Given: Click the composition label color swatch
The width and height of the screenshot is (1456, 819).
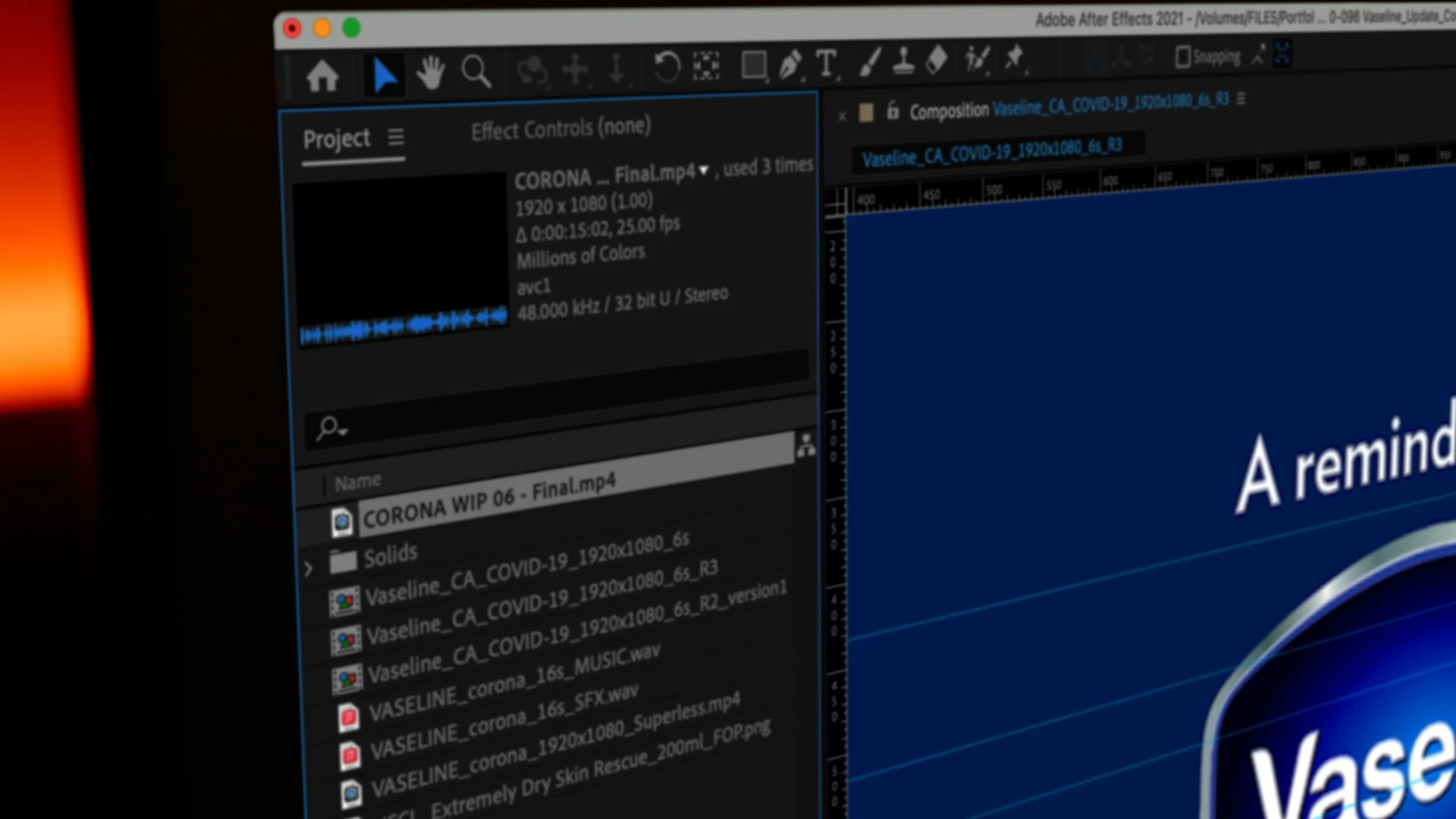Looking at the screenshot, I should click(x=866, y=112).
